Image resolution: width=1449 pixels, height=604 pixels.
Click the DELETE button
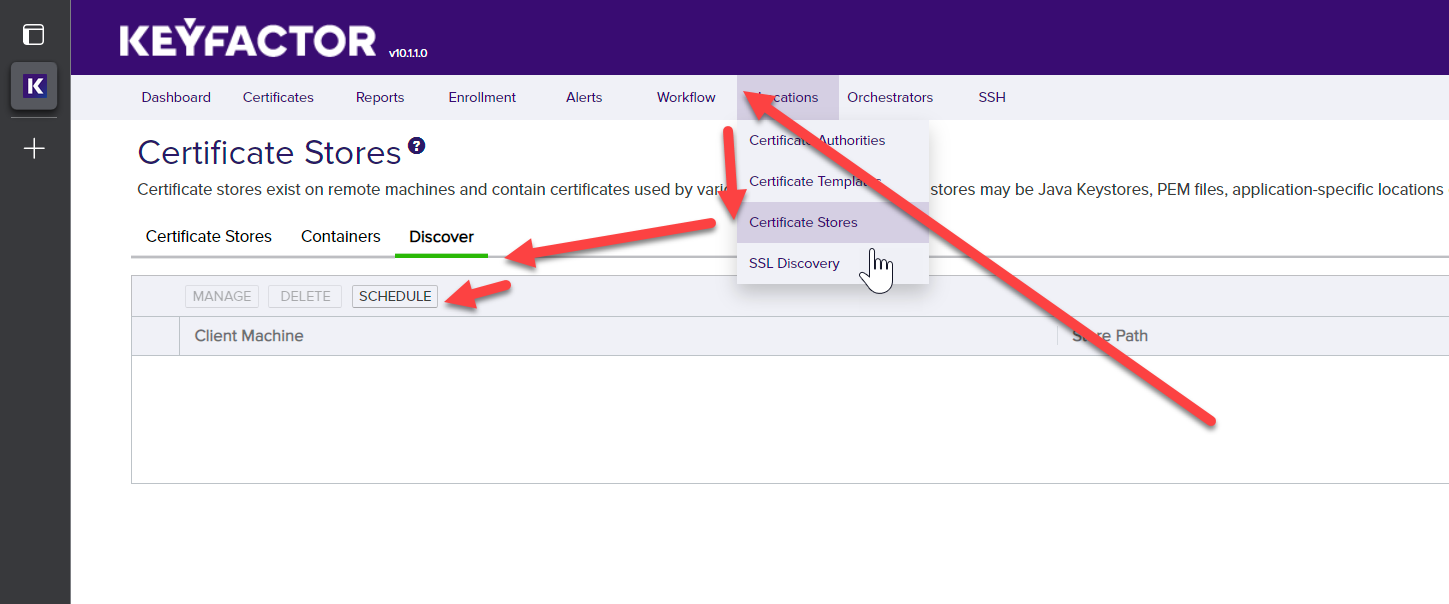click(x=305, y=296)
